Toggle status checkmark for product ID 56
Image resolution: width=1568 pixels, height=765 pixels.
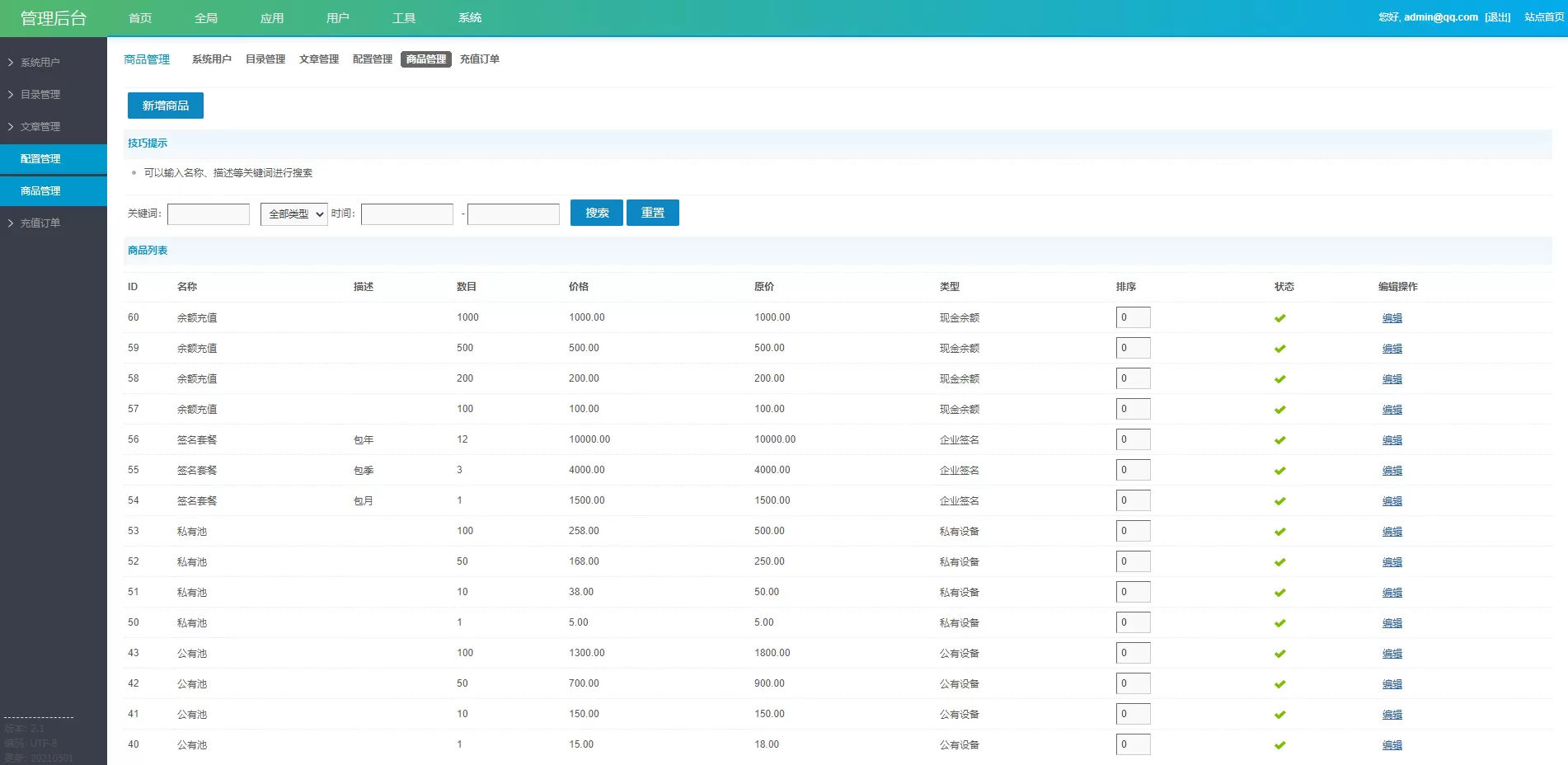pyautogui.click(x=1279, y=440)
